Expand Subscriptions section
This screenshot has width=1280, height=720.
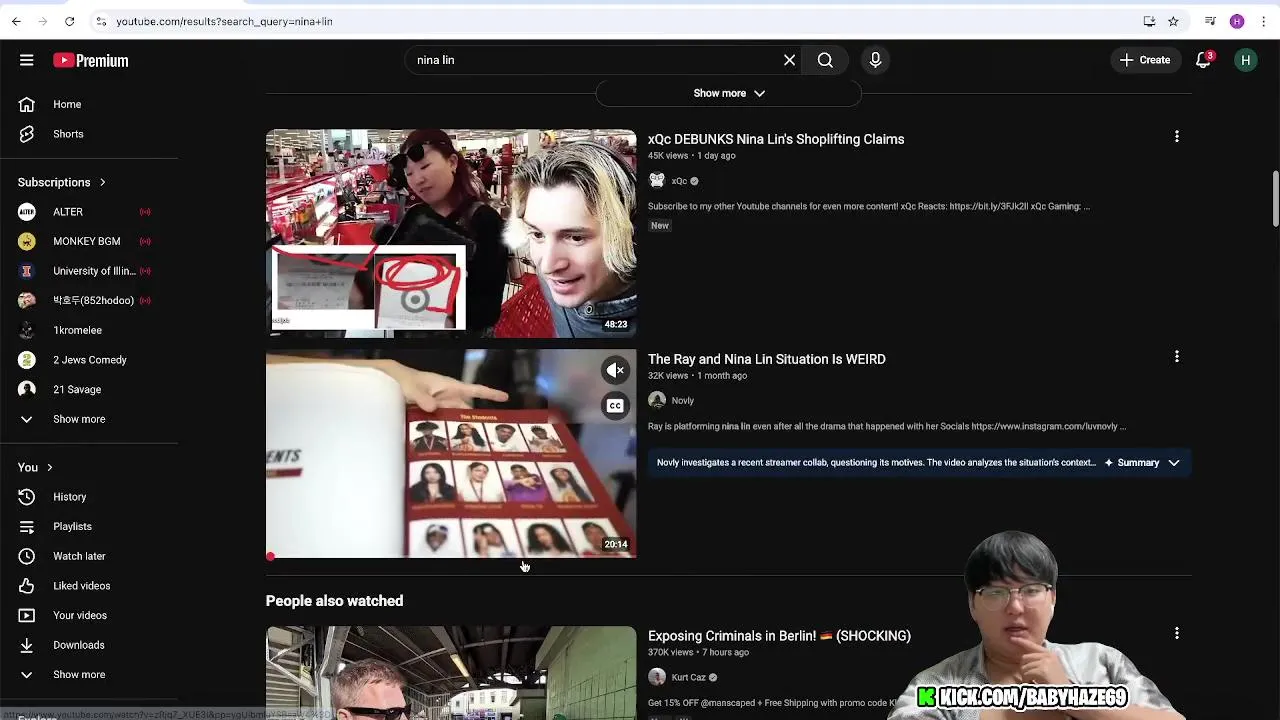(62, 182)
